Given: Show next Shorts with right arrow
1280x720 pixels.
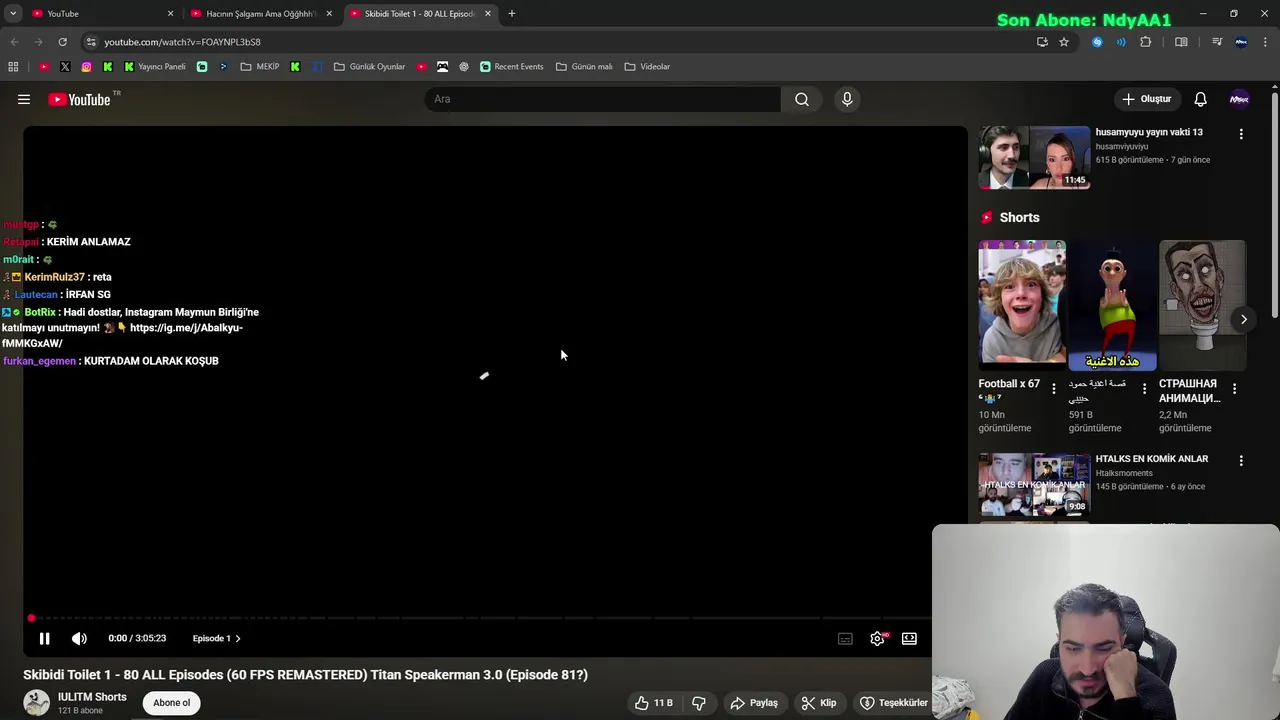Looking at the screenshot, I should [x=1243, y=319].
